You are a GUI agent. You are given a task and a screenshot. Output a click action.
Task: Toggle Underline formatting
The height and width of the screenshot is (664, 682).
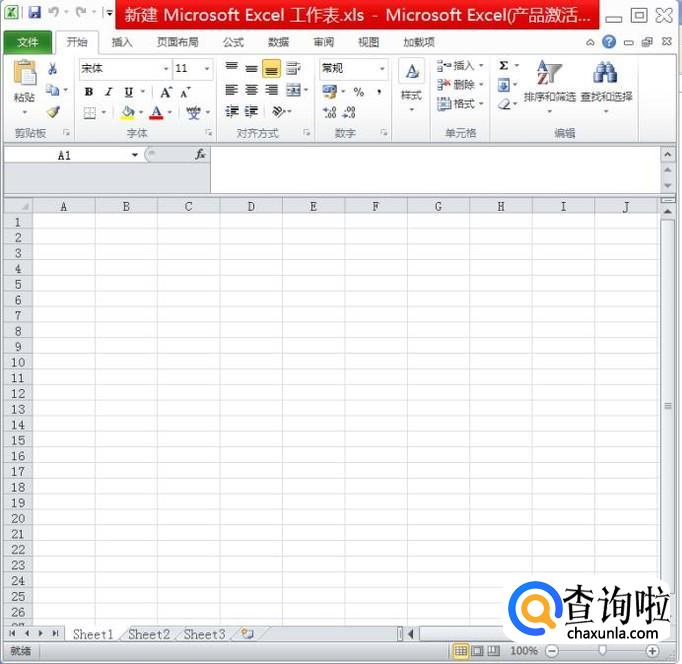(x=129, y=92)
